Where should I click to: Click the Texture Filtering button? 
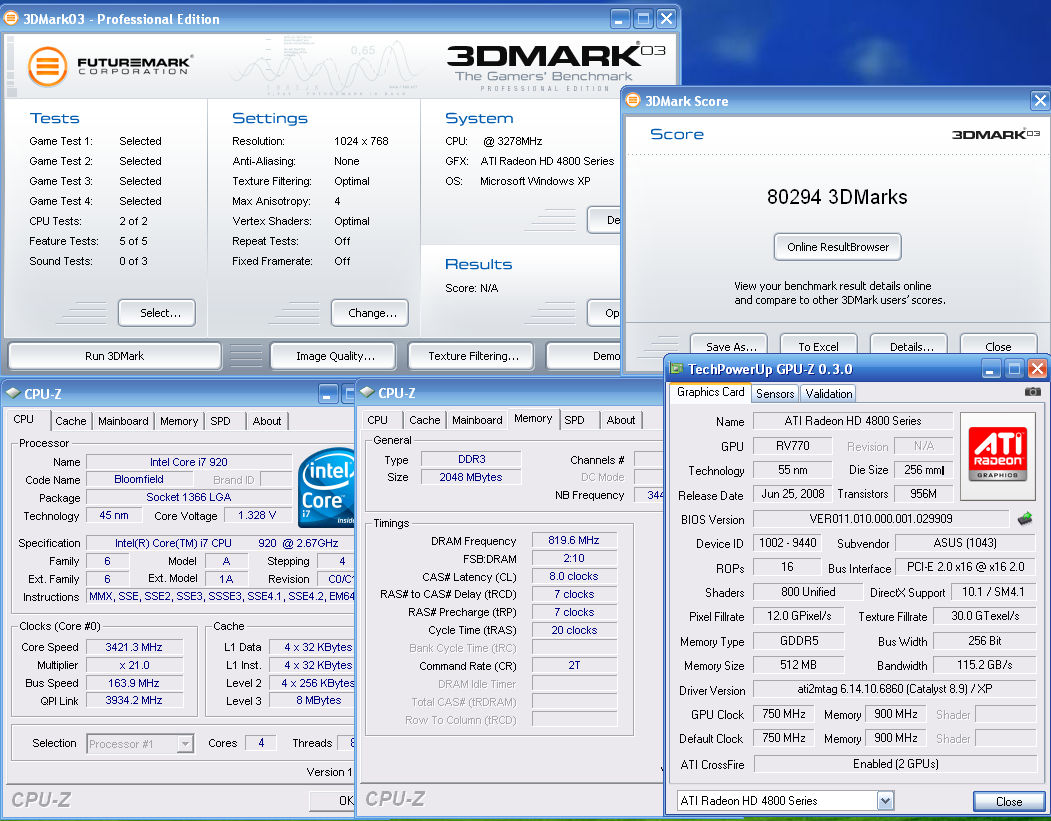tap(473, 356)
